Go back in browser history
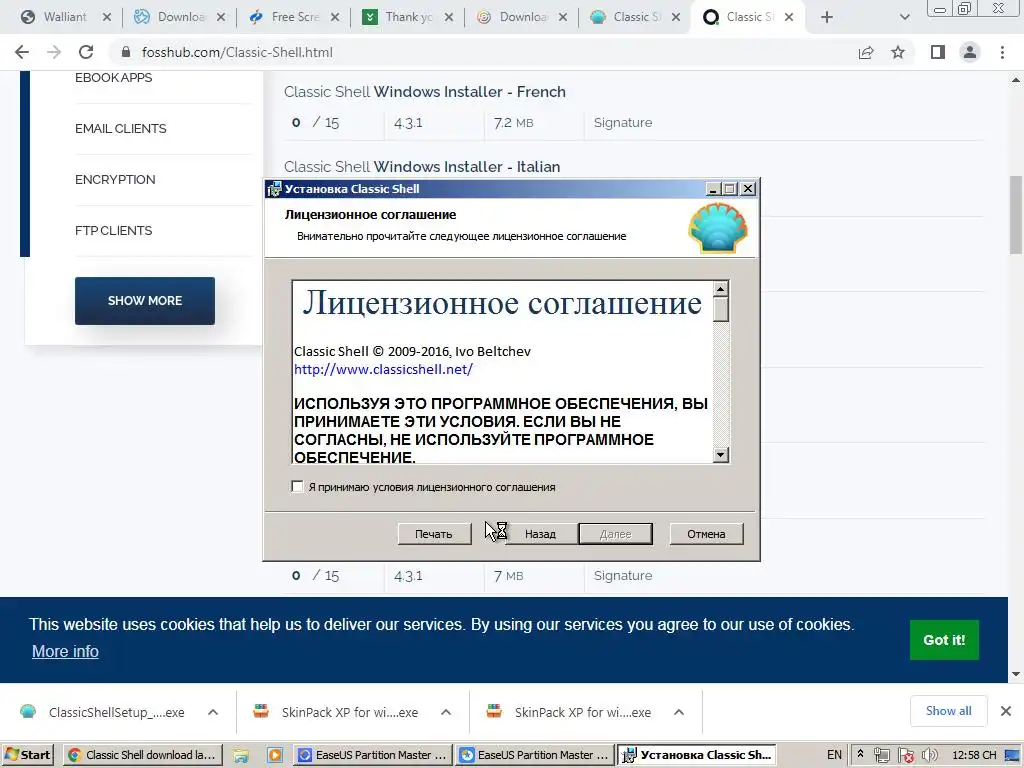1024x768 pixels. click(x=22, y=52)
